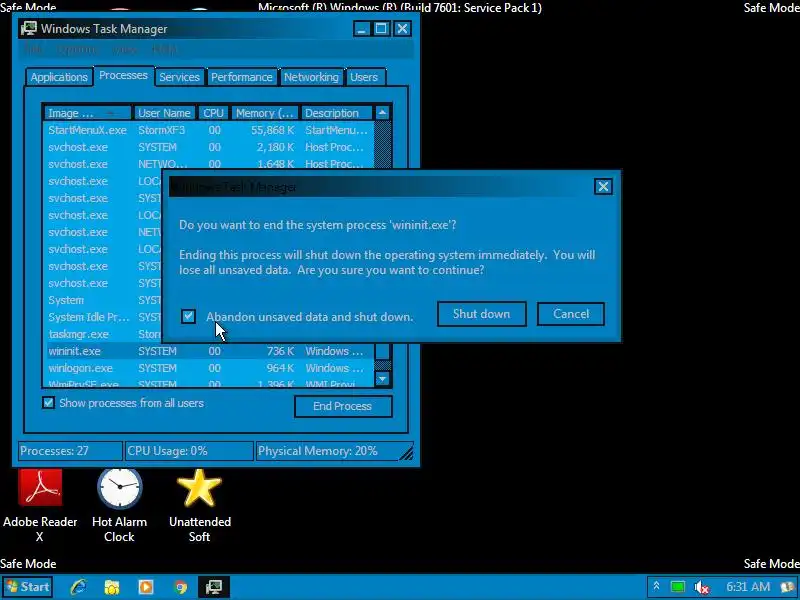The image size is (800, 600).
Task: Select the StartMenuX.exe process row
Action: [x=209, y=130]
